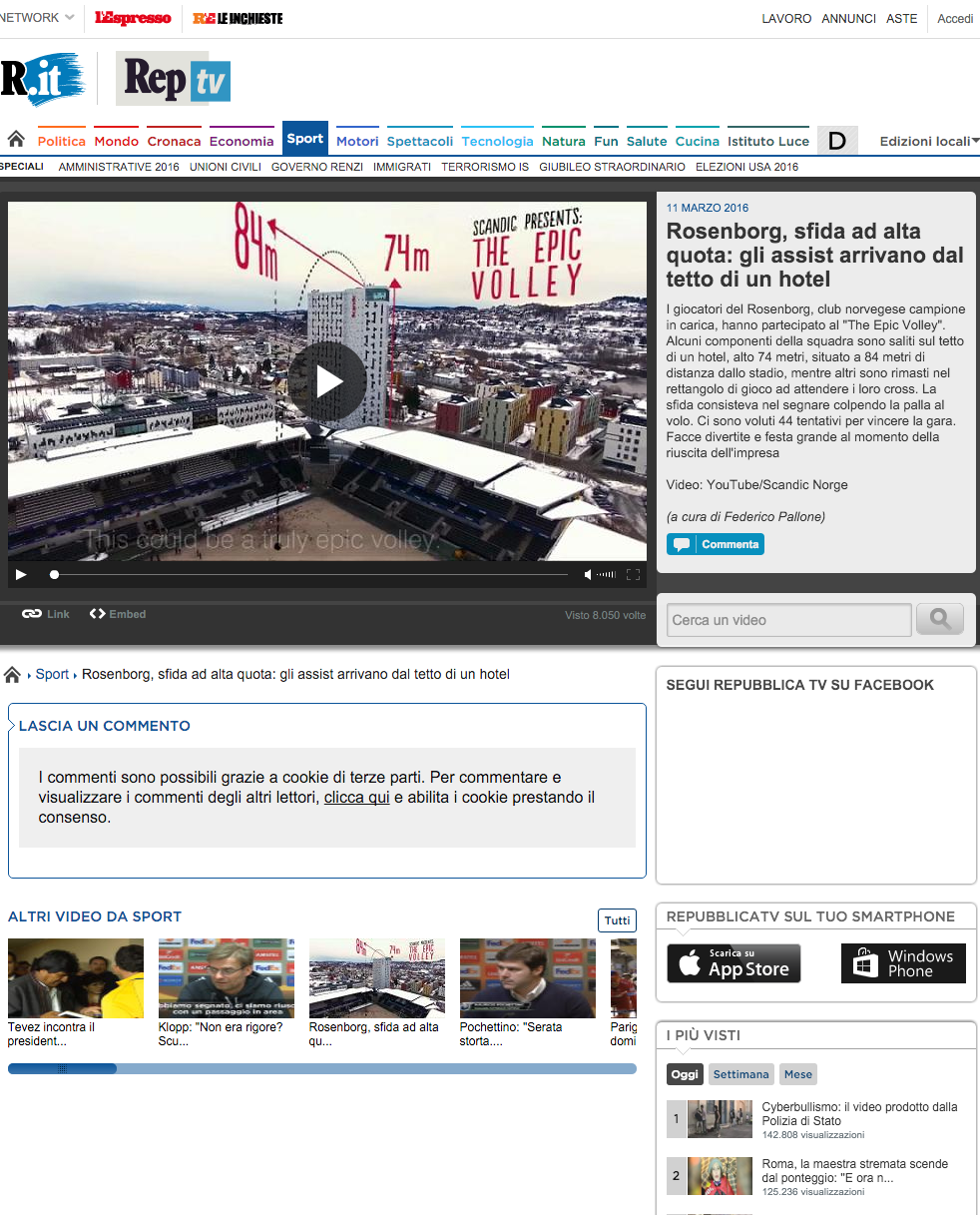The height and width of the screenshot is (1215, 980).
Task: Open the R.it logo homepage
Action: pos(42,78)
